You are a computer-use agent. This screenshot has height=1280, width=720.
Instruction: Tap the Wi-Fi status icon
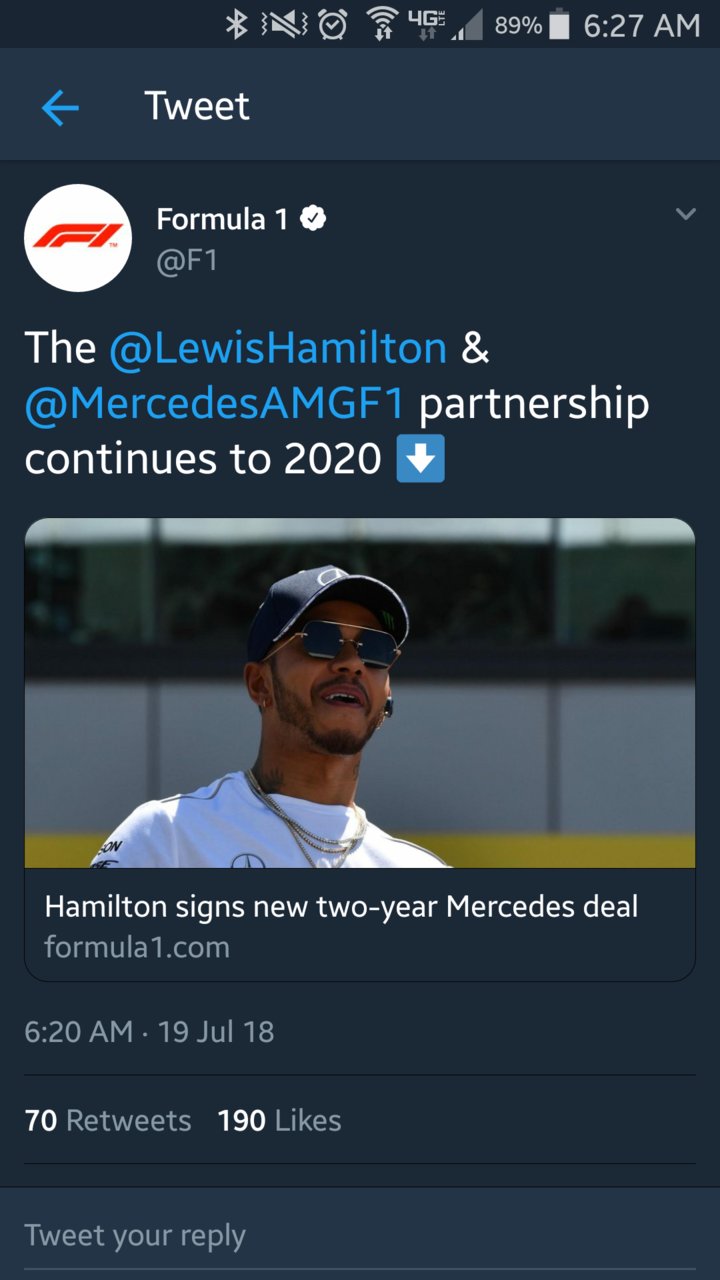(x=383, y=26)
